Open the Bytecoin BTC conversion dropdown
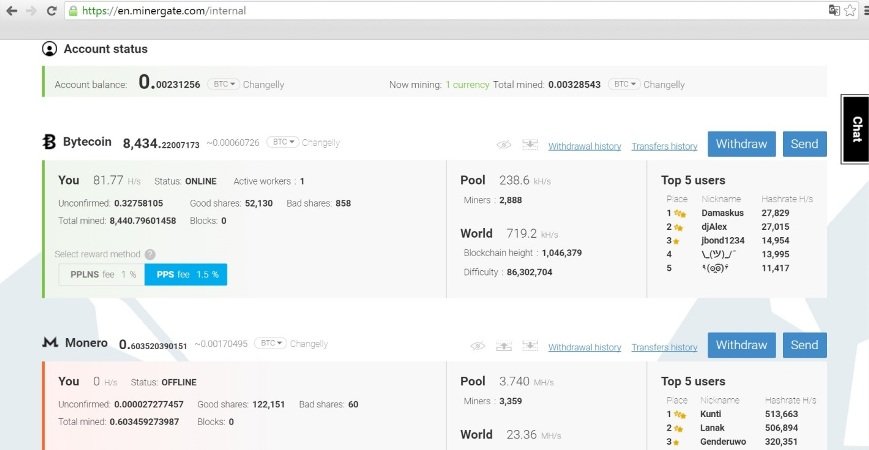Viewport: 869px width, 450px height. (283, 142)
